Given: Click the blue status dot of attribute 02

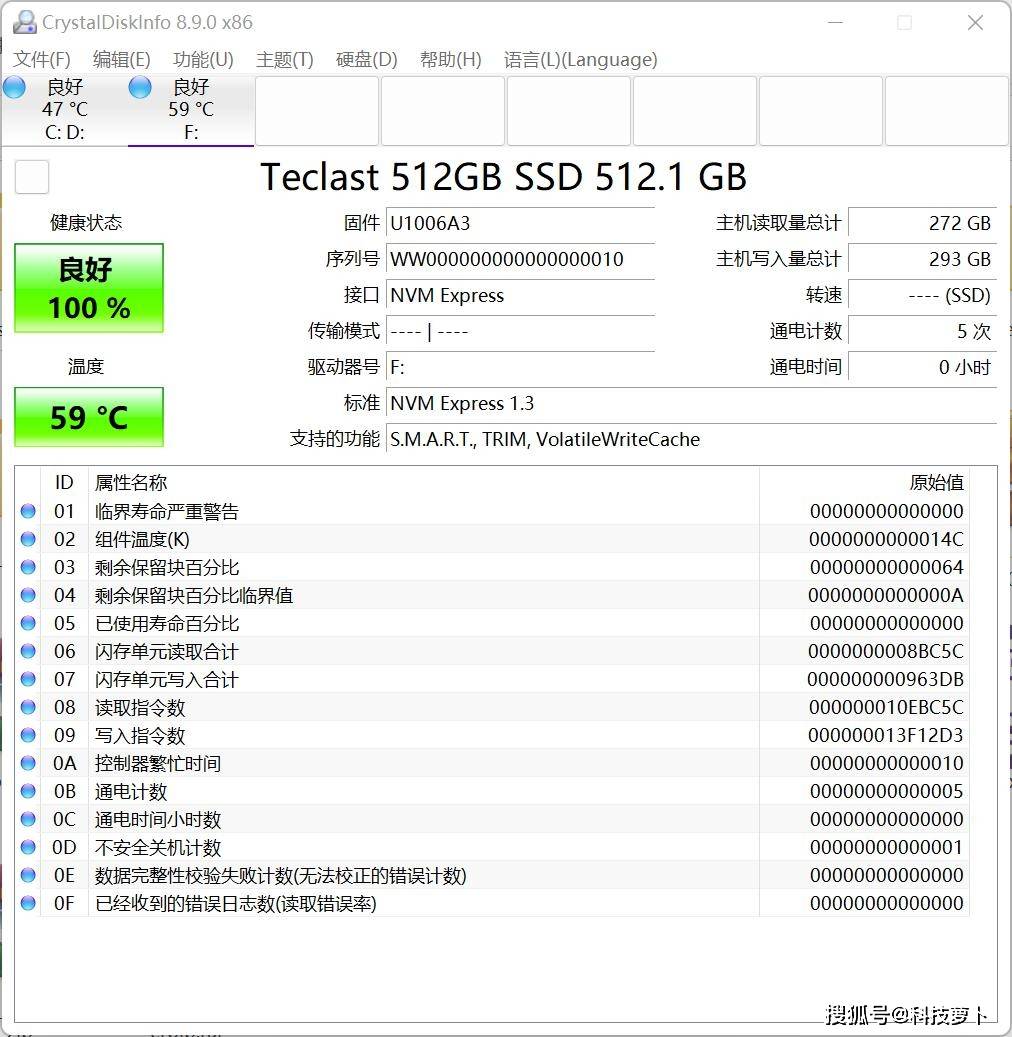Looking at the screenshot, I should pos(28,539).
